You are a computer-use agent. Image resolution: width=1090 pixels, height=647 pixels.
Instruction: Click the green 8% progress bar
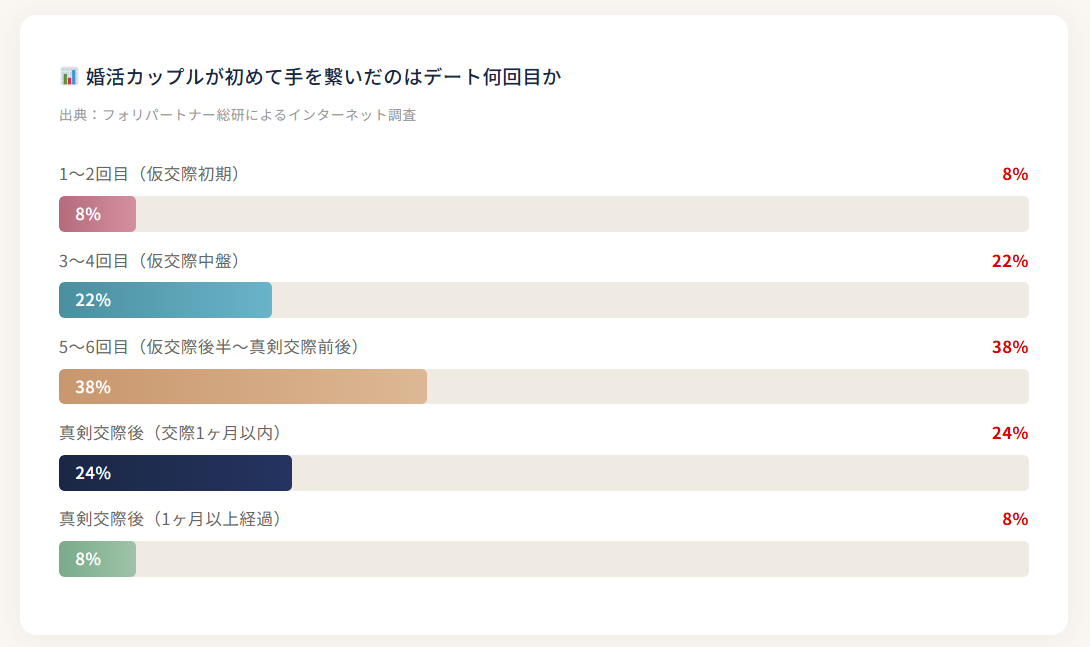click(98, 559)
